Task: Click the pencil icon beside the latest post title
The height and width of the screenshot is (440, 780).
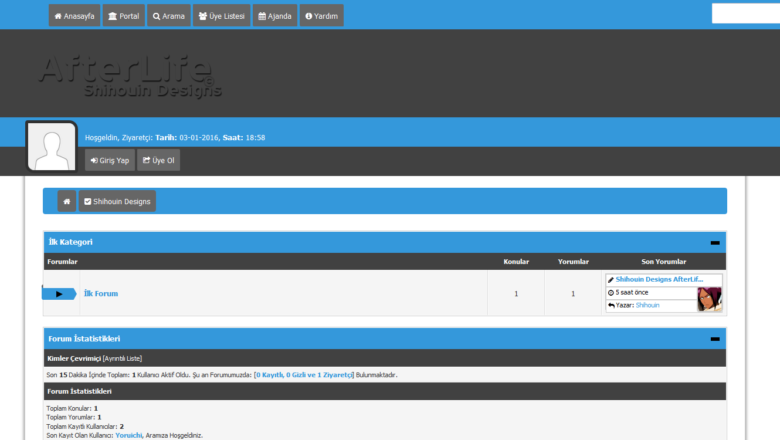Action: pos(610,279)
